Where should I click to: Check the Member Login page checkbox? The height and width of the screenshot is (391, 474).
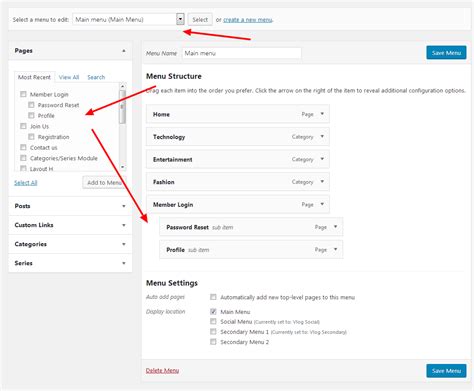[23, 94]
